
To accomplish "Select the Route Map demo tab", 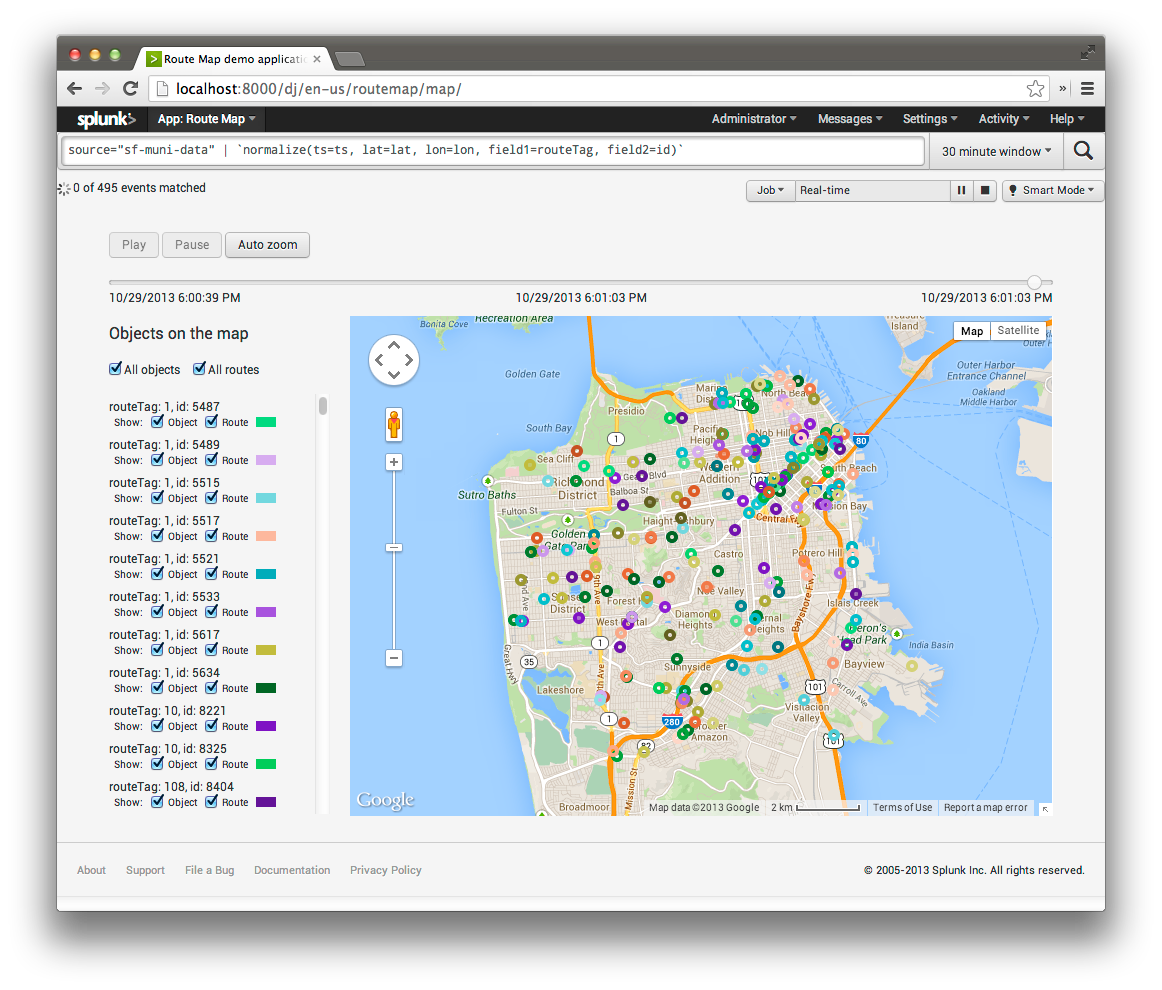I will [233, 59].
